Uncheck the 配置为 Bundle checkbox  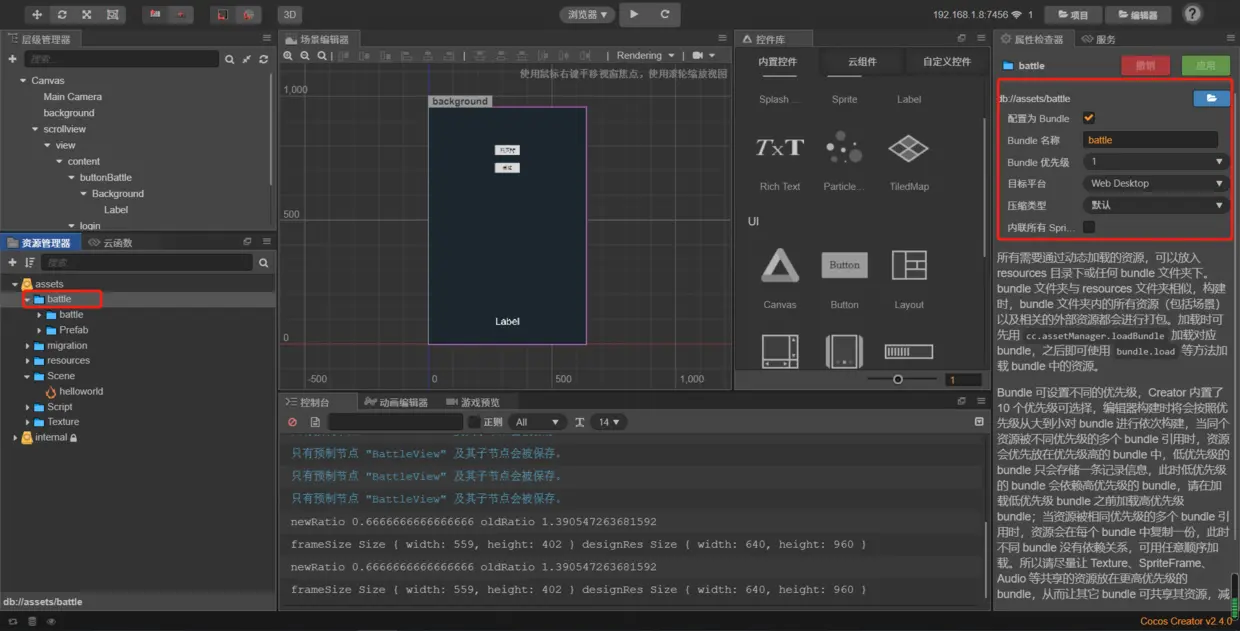[x=1089, y=118]
